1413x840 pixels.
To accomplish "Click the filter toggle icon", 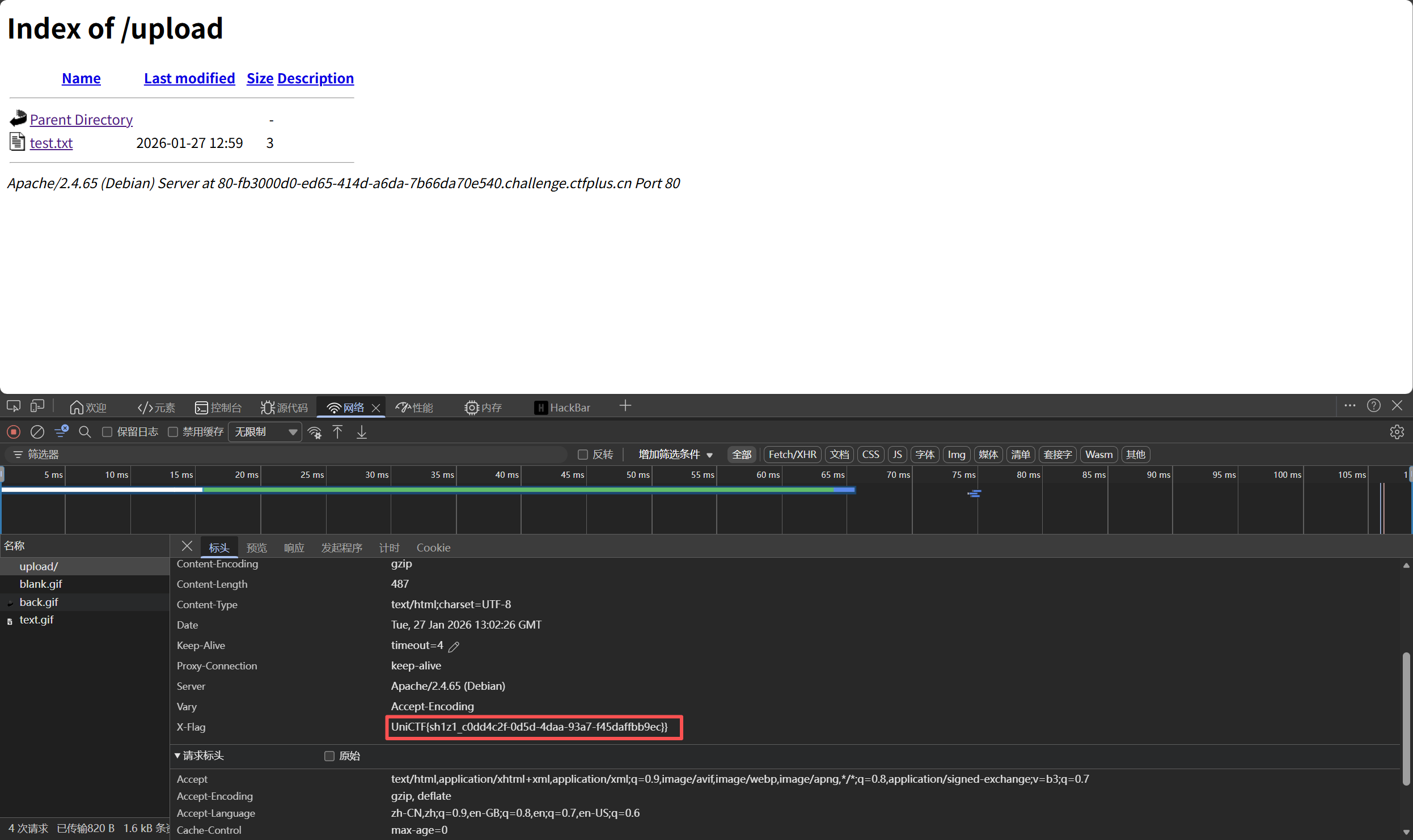I will pyautogui.click(x=61, y=432).
